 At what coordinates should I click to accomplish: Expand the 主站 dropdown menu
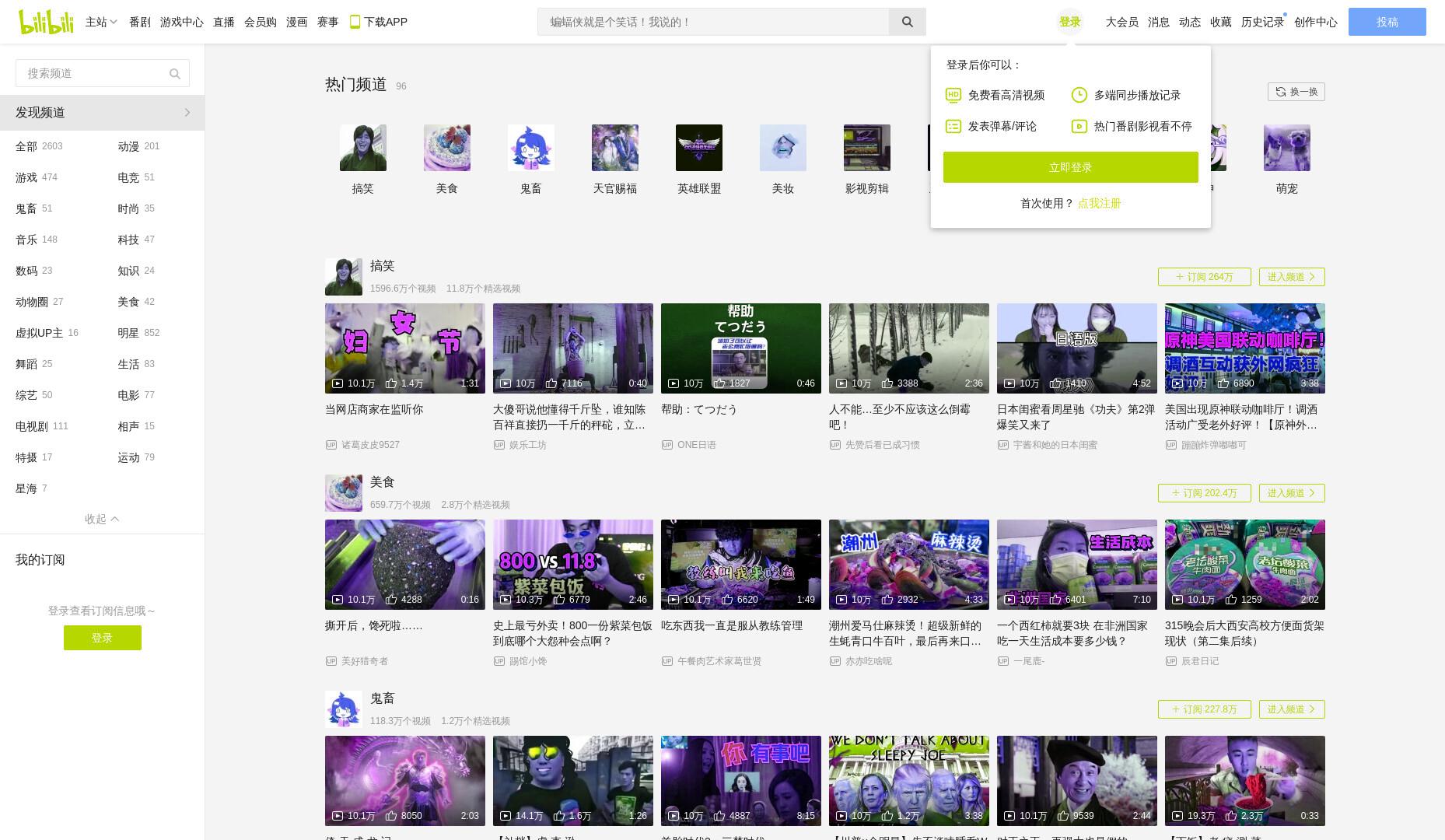point(101,22)
